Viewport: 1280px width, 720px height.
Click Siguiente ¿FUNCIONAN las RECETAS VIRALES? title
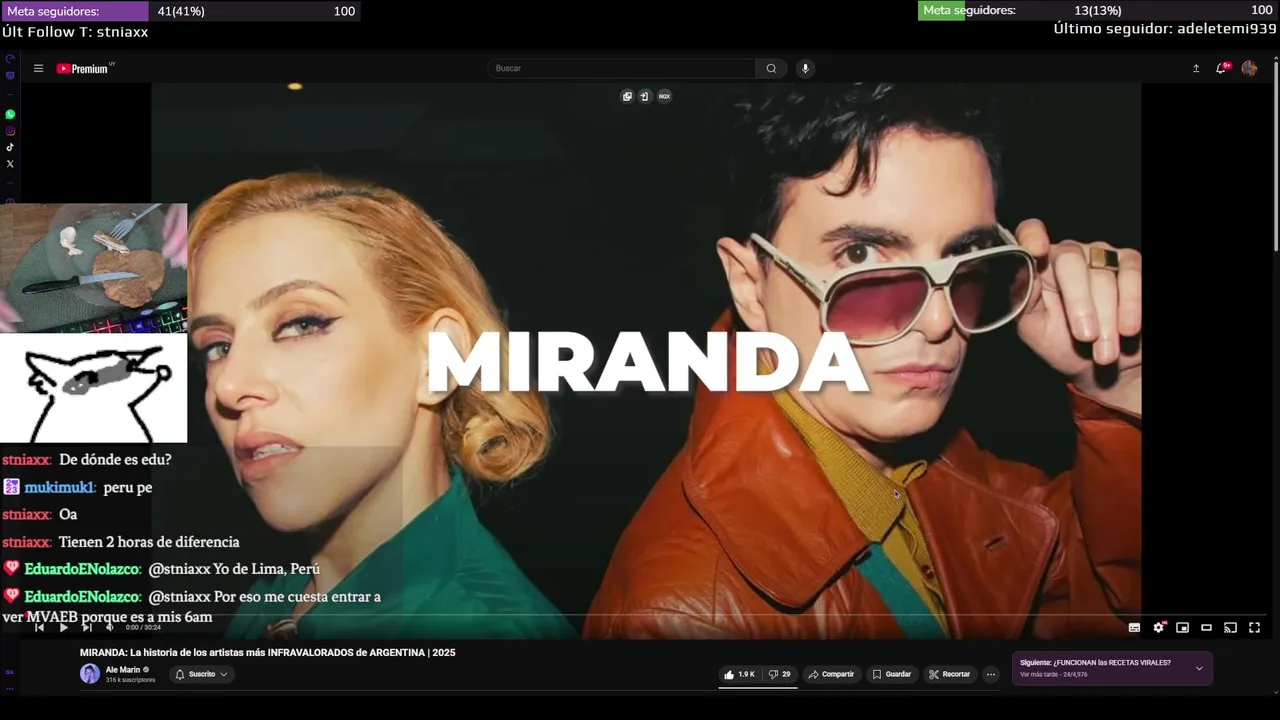(x=1095, y=663)
